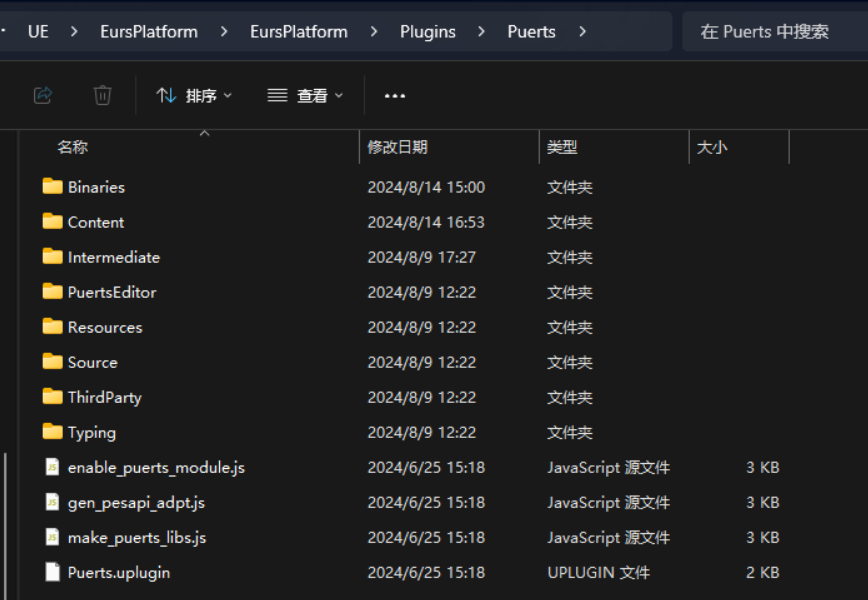Screen dimensions: 868x600
Task: Click the 2 KB size of Puerts.uplugin
Action: 762,572
